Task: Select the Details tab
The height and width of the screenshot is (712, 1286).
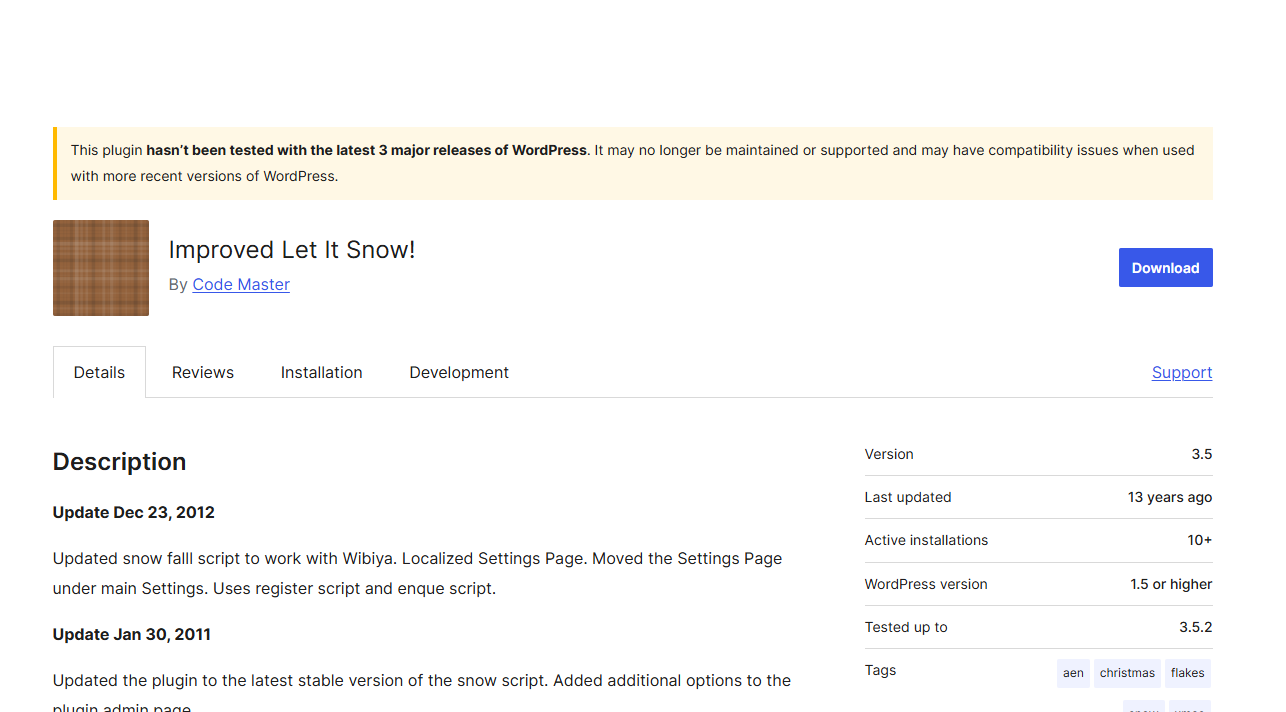Action: 99,372
